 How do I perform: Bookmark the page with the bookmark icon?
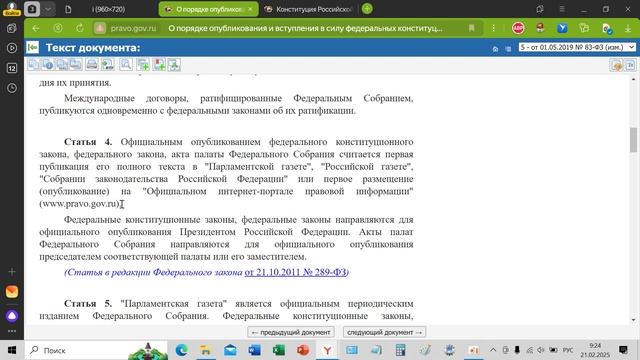coord(471,28)
